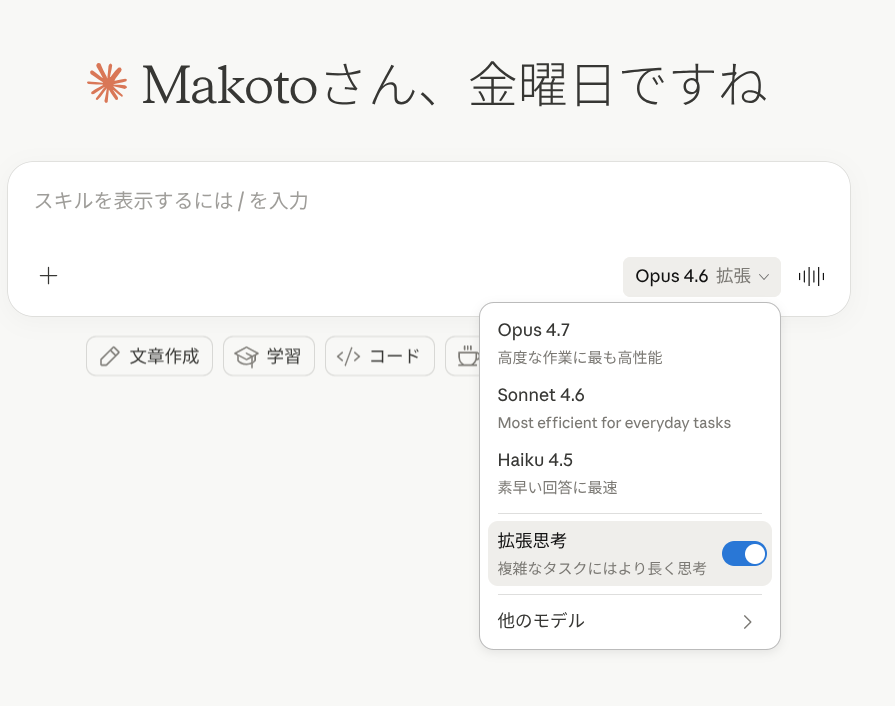Click the コード coding button
This screenshot has width=895, height=706.
[x=380, y=356]
